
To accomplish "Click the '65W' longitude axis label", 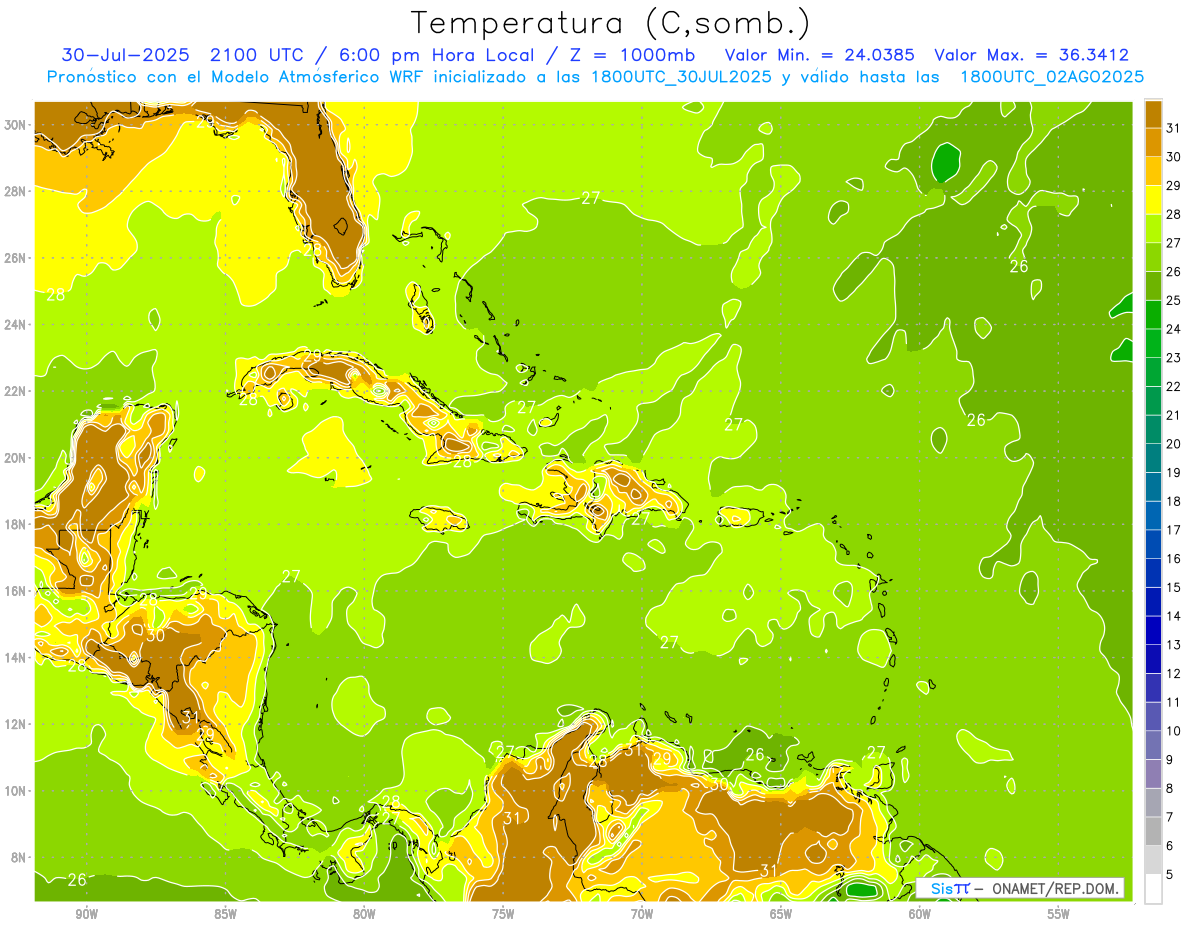I will [x=781, y=914].
